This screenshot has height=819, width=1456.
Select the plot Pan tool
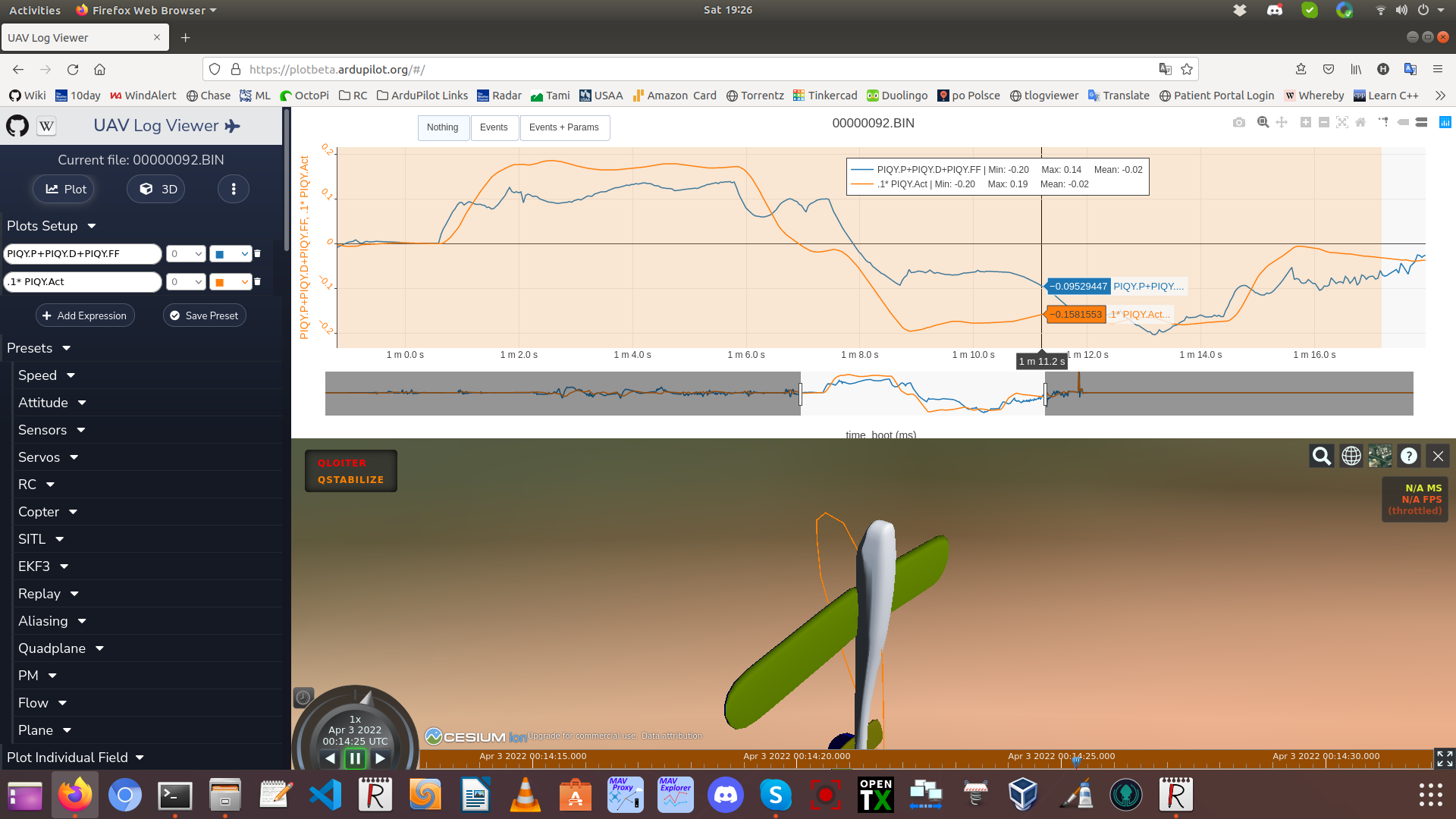1282,122
